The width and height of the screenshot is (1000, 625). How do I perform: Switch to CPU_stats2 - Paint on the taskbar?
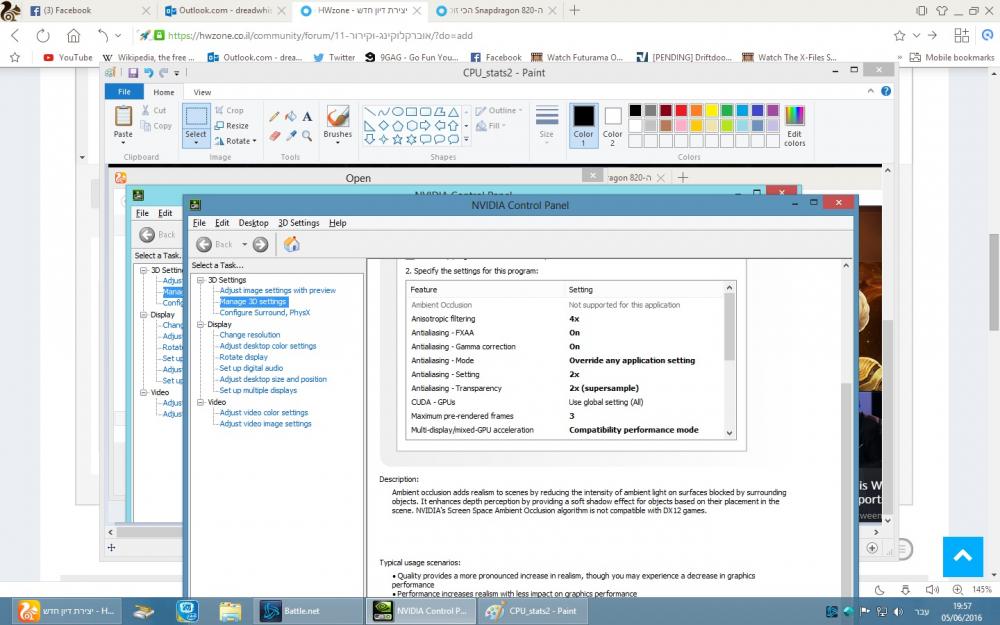pos(533,611)
